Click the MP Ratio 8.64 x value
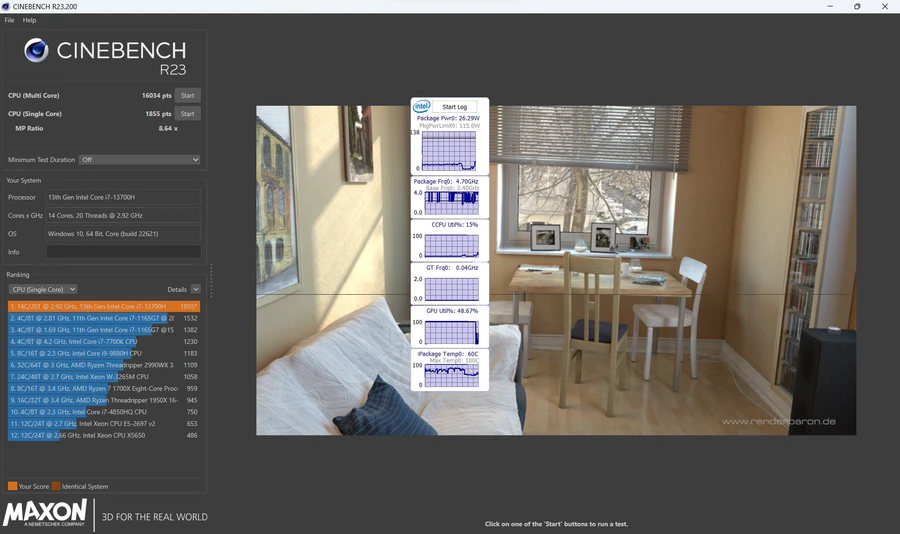The image size is (900, 534). (x=168, y=129)
